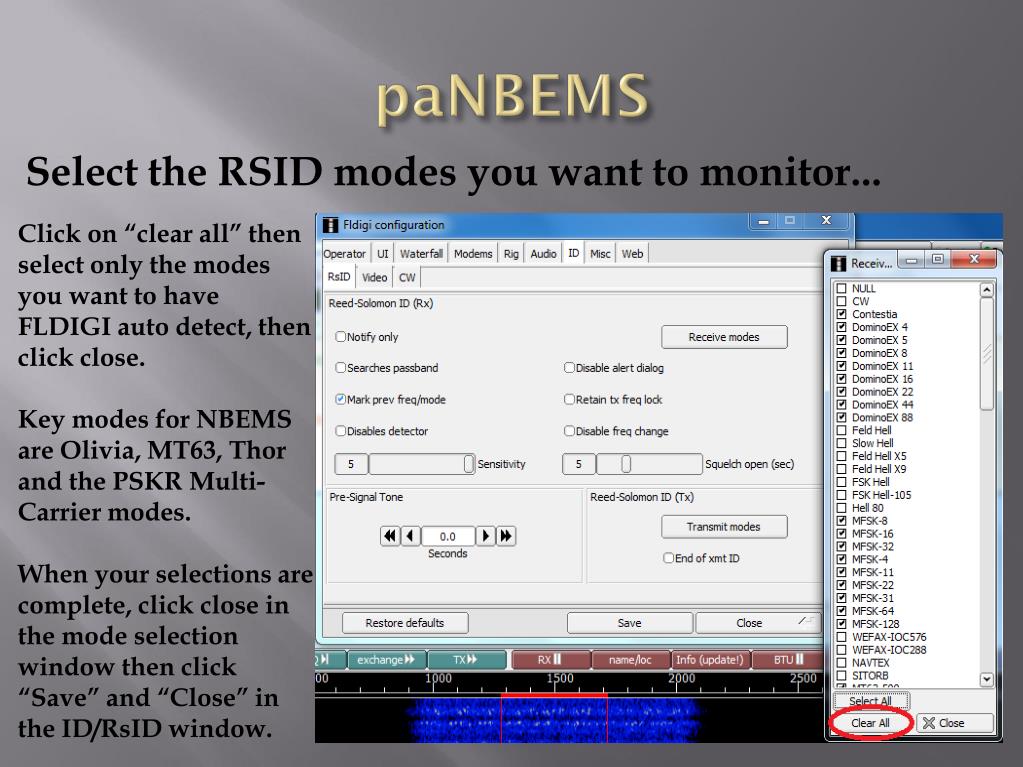Select the Audio tab

[x=543, y=254]
